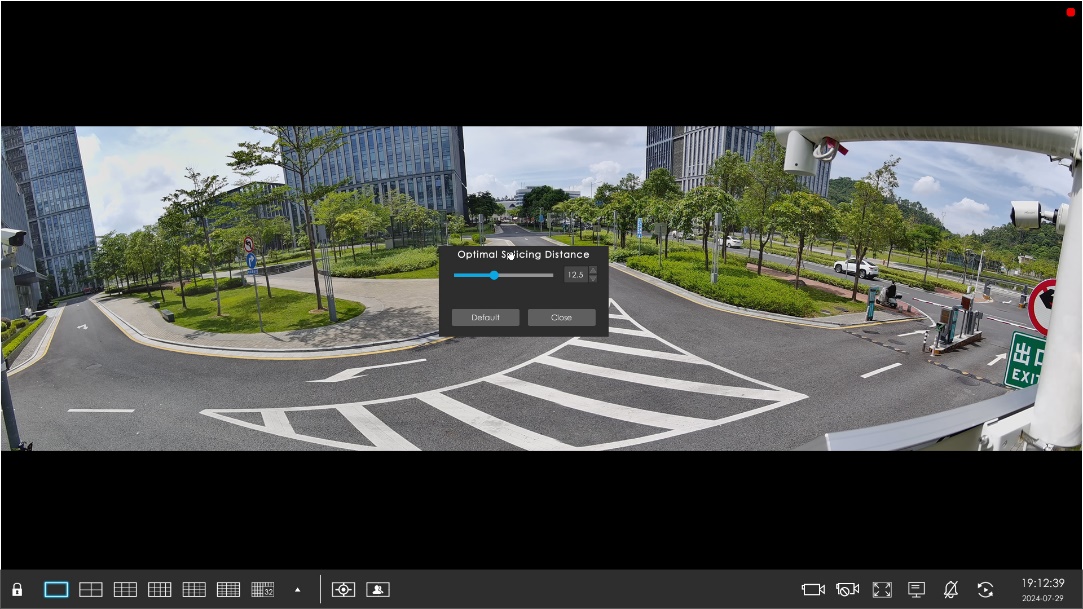The image size is (1083, 609).
Task: Click the red recording indicator dot
Action: pyautogui.click(x=1071, y=12)
